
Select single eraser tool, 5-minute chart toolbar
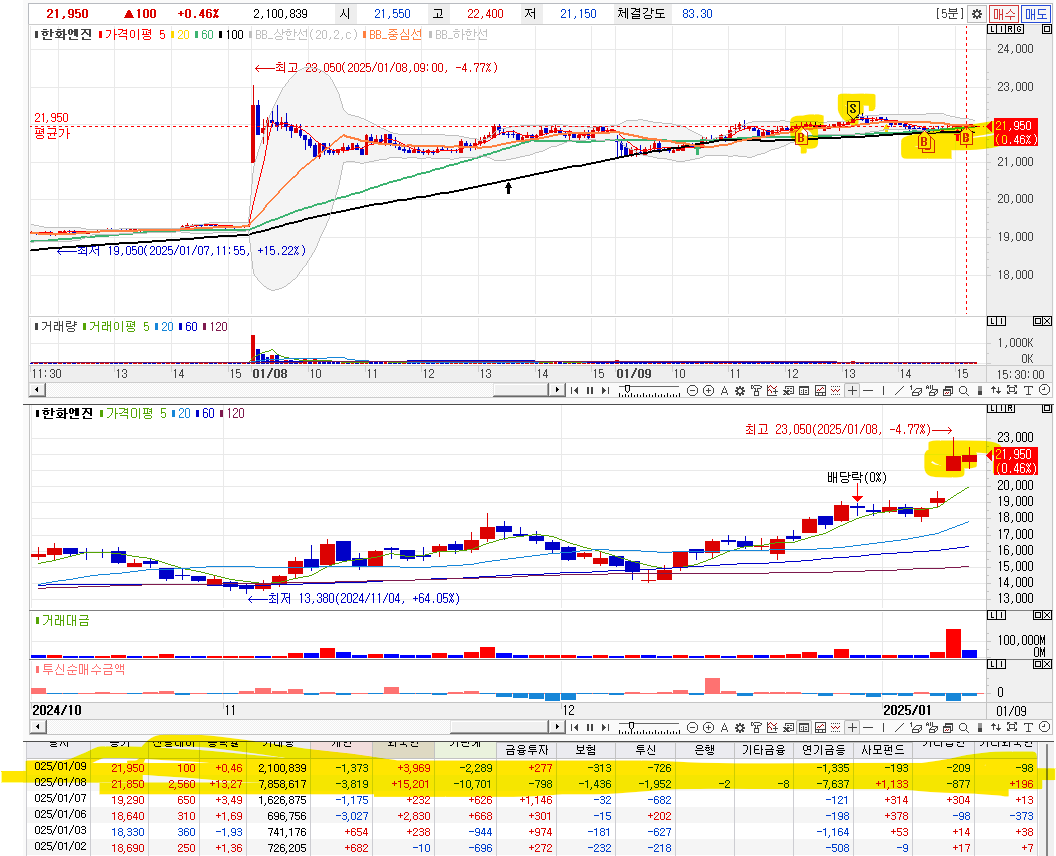coord(916,391)
